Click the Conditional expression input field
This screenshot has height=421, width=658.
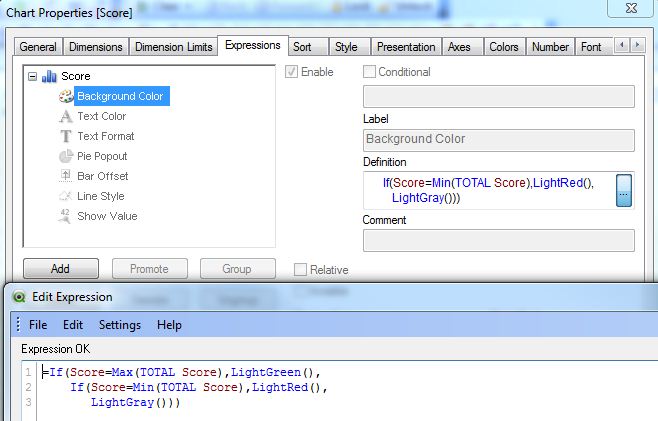tap(499, 97)
